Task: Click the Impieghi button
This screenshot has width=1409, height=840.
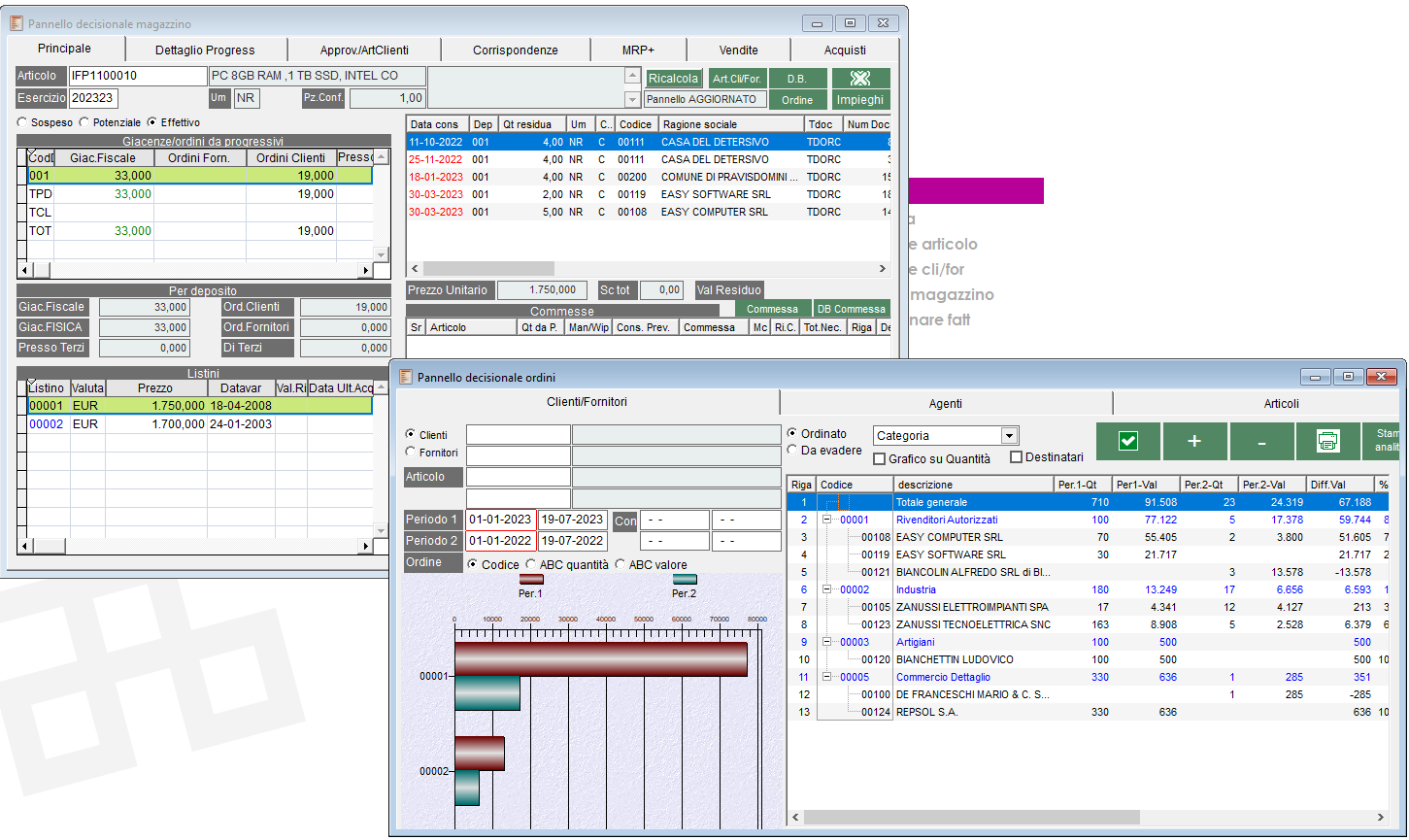Action: pyautogui.click(x=859, y=100)
